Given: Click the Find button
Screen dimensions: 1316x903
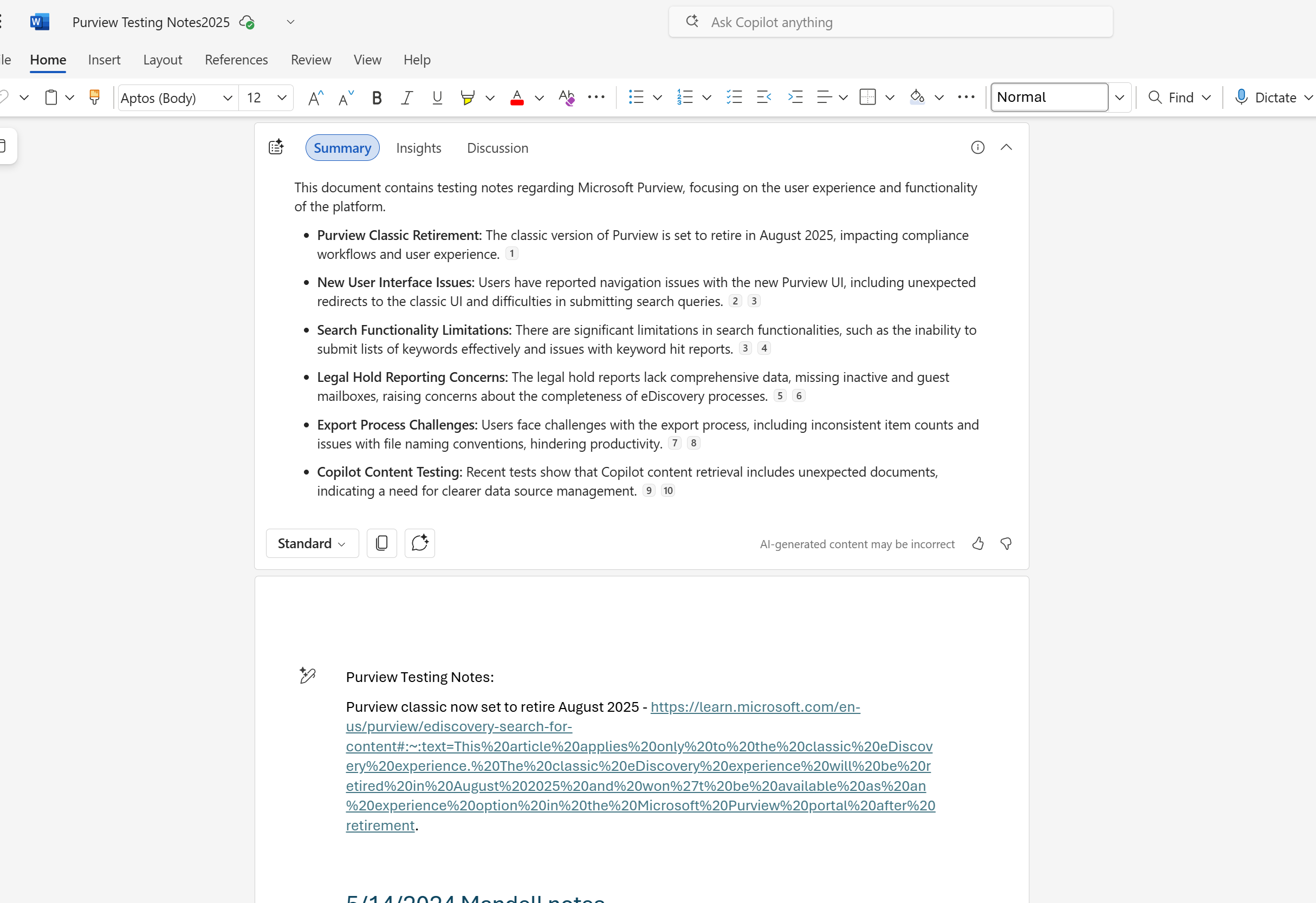Looking at the screenshot, I should (x=1170, y=98).
